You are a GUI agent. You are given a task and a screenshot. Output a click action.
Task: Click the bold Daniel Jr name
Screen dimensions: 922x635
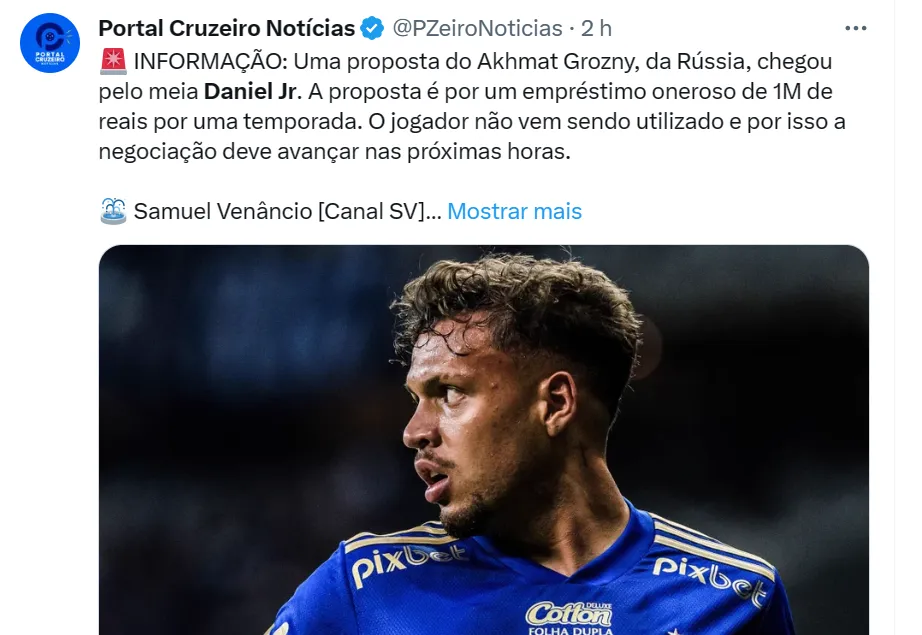point(252,93)
